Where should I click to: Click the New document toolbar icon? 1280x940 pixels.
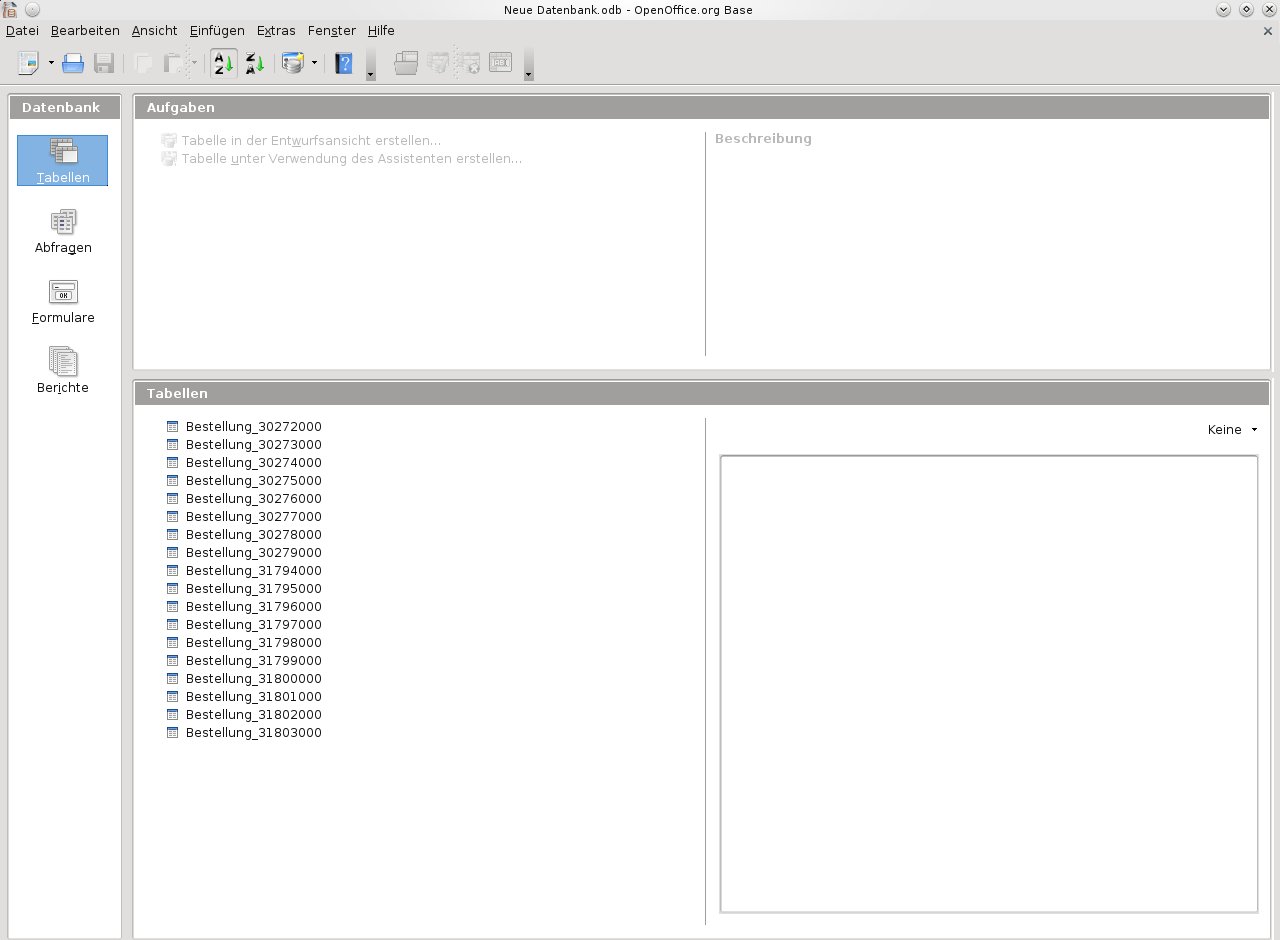28,64
